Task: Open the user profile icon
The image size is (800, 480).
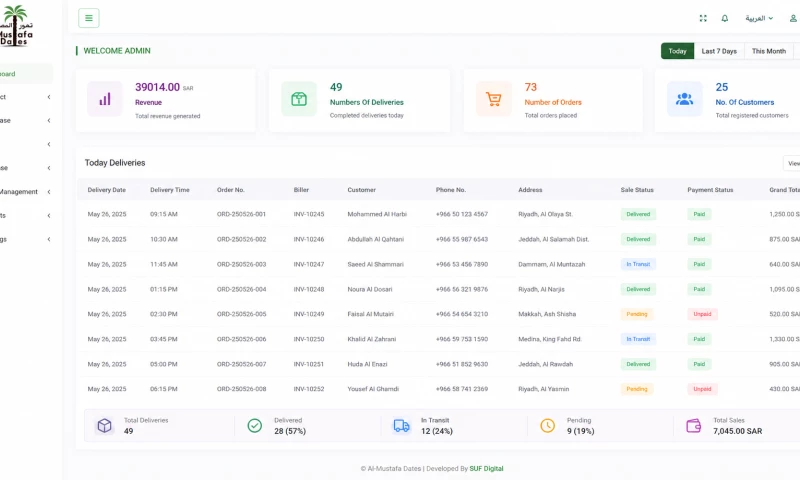Action: (793, 18)
